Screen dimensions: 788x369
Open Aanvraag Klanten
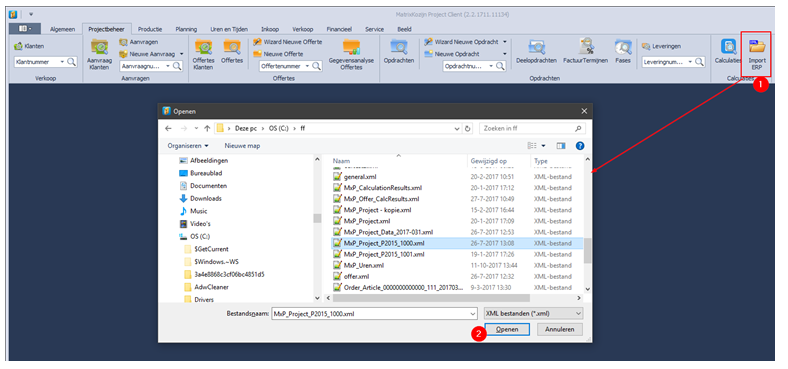coord(100,55)
